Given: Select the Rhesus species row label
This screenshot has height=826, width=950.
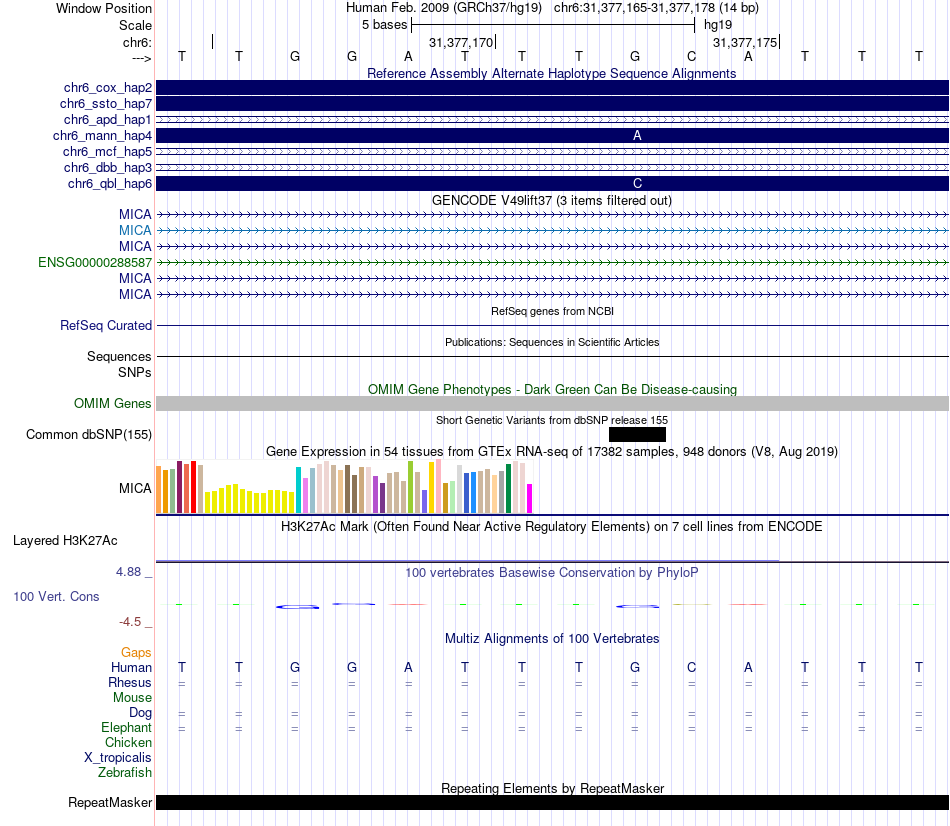Looking at the screenshot, I should coord(130,683).
